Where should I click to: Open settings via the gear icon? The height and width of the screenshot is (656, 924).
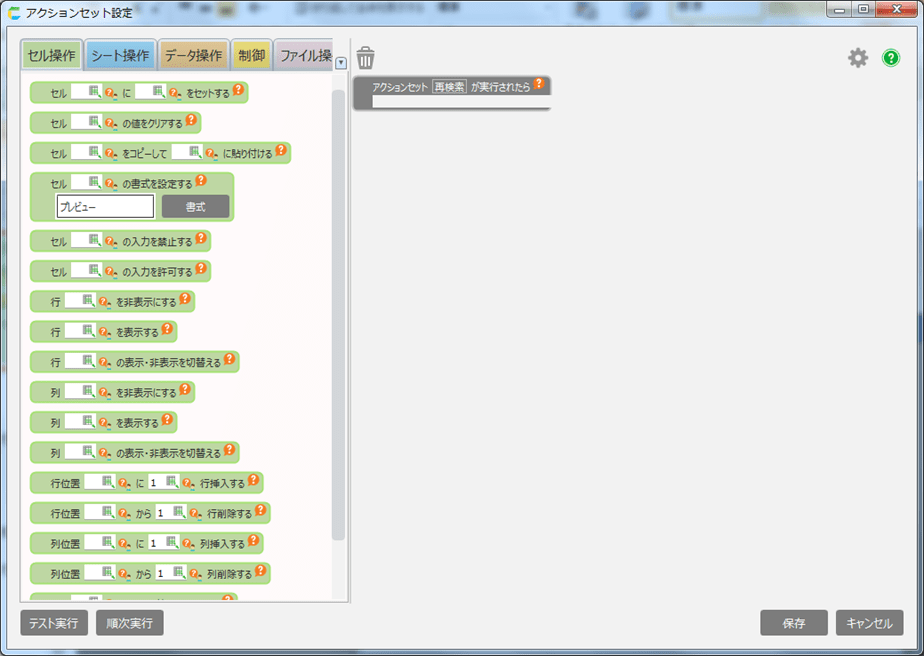[x=858, y=58]
